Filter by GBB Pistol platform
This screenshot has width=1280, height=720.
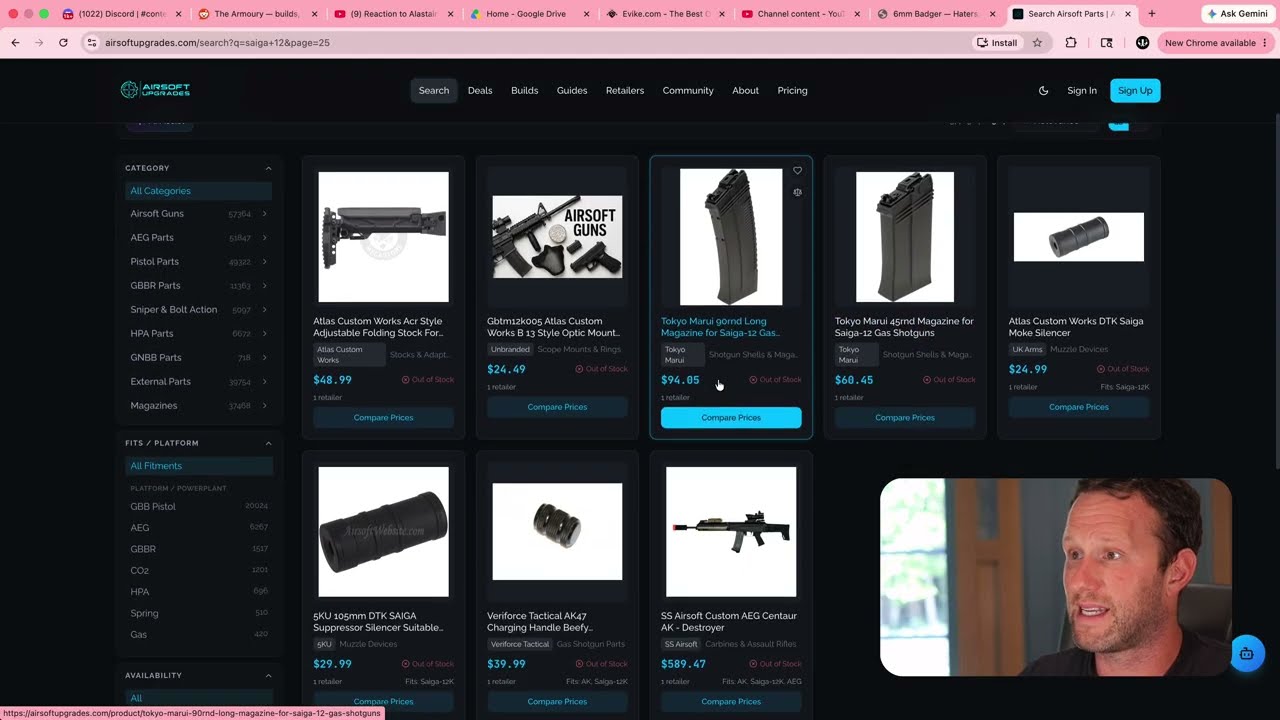[x=198, y=507]
